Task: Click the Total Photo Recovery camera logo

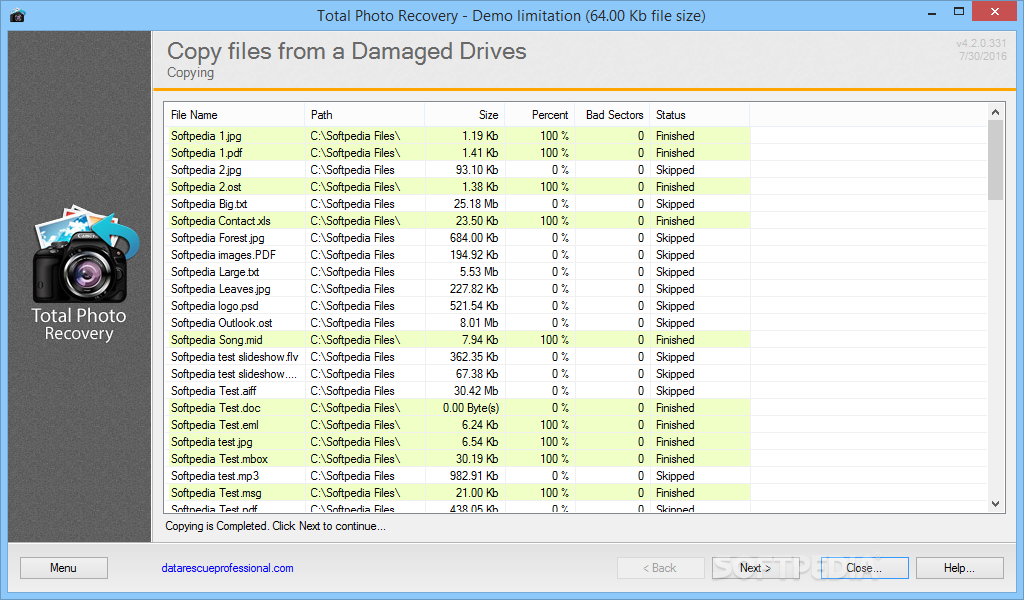Action: (85, 255)
